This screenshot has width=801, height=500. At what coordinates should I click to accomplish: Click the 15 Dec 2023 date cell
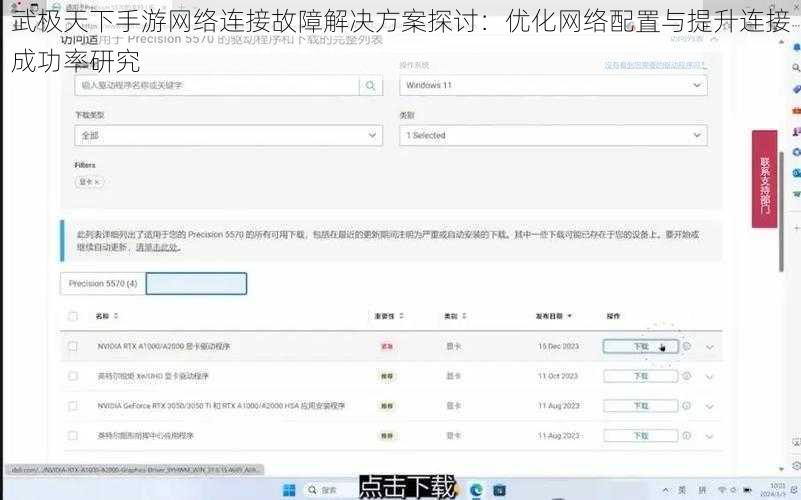(558, 346)
